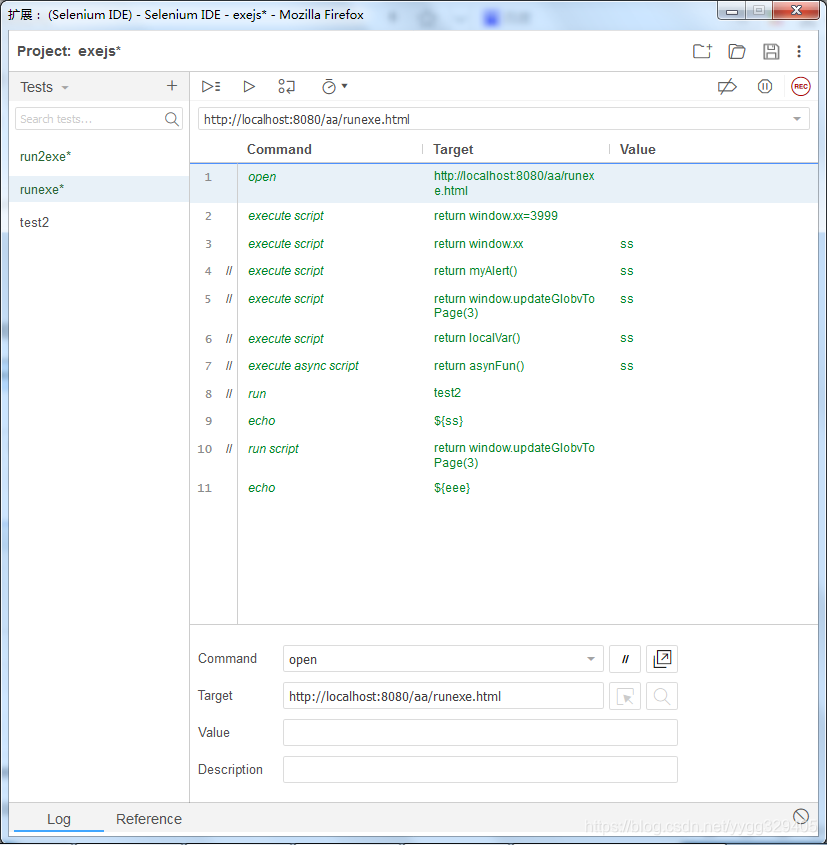Run all tests in suite
The image size is (827, 845).
(x=211, y=86)
